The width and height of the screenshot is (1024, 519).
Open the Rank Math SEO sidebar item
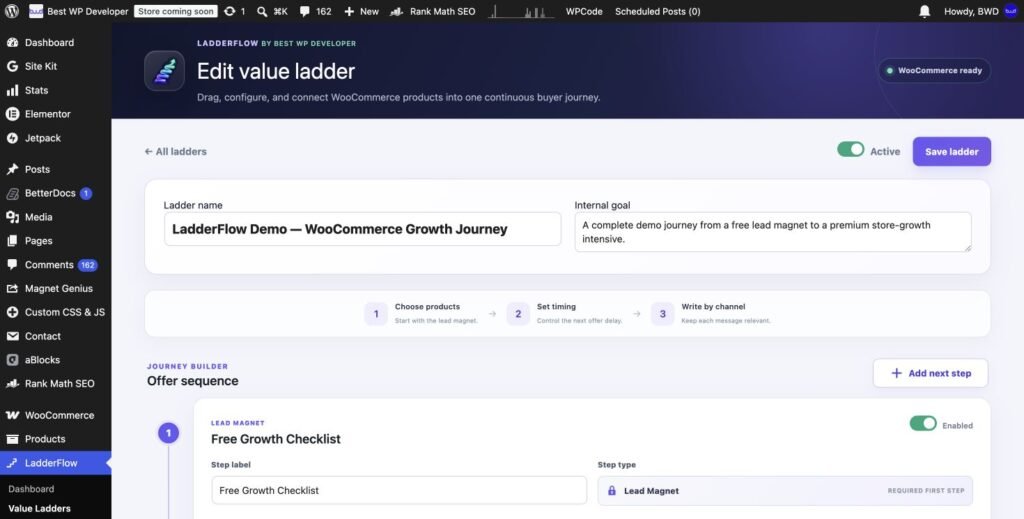pos(56,383)
